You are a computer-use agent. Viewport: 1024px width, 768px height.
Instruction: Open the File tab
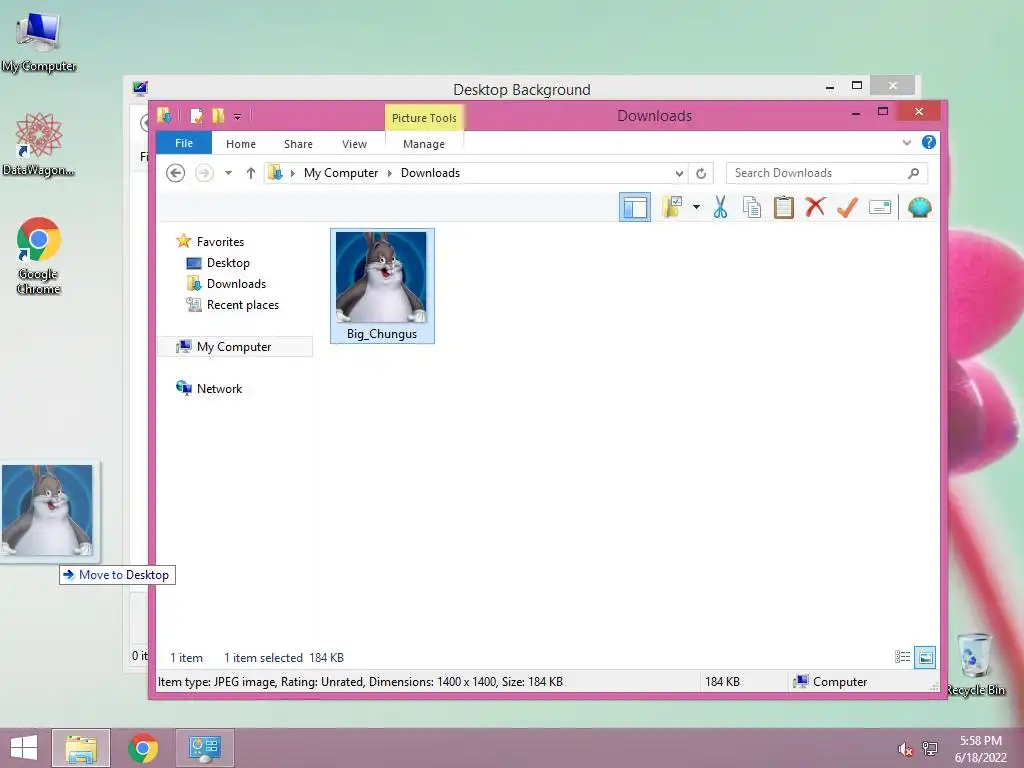pos(184,143)
